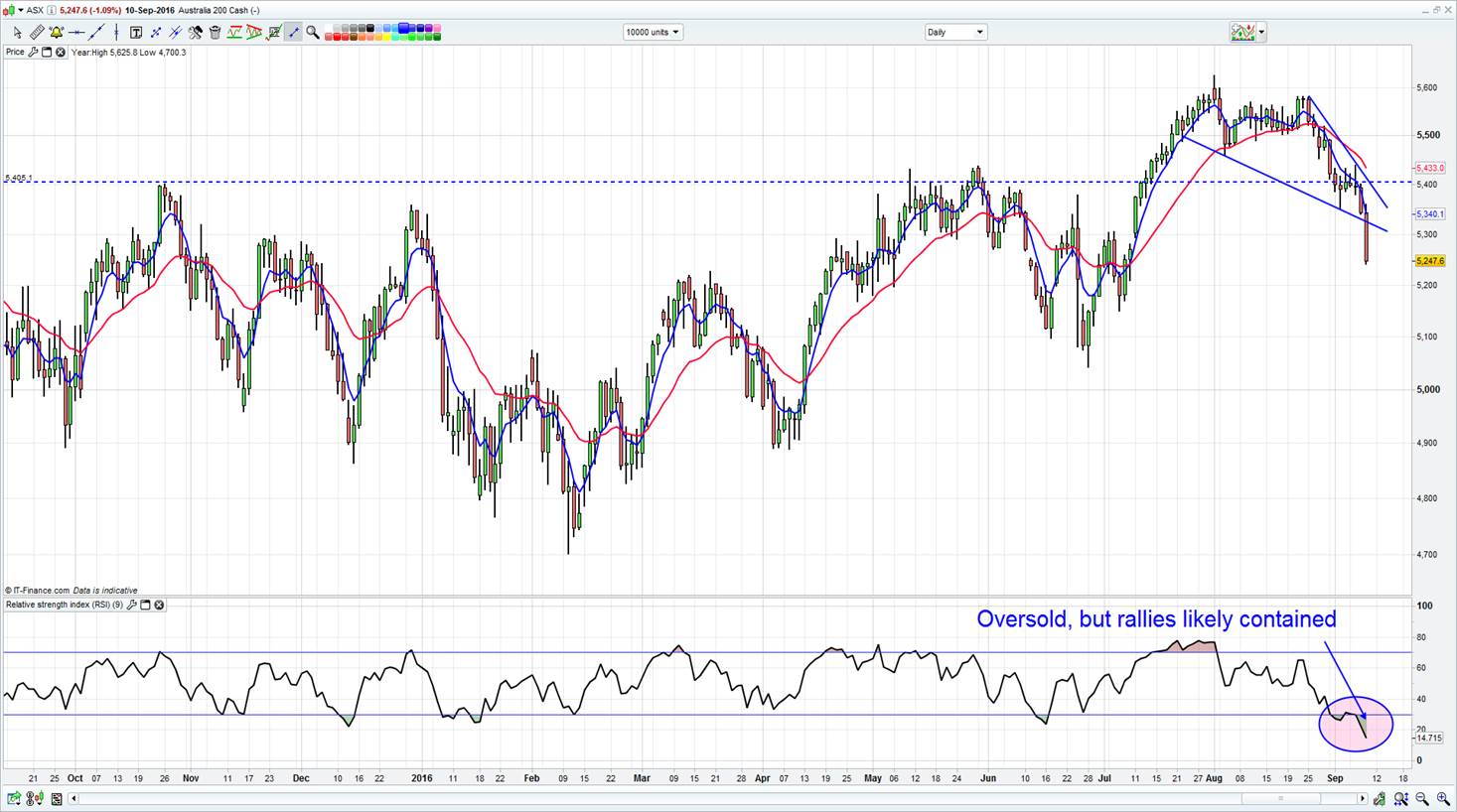Choose the yellow color swatch

pyautogui.click(x=387, y=37)
